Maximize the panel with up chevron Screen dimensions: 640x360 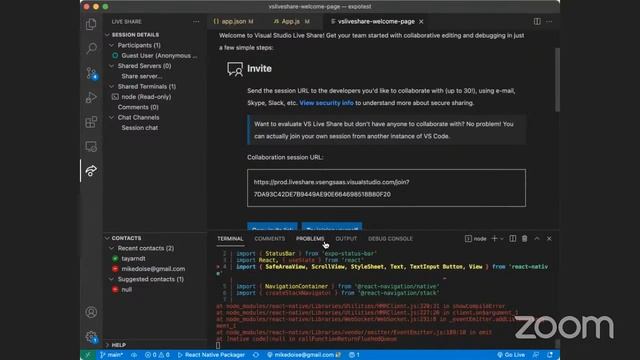pos(537,239)
